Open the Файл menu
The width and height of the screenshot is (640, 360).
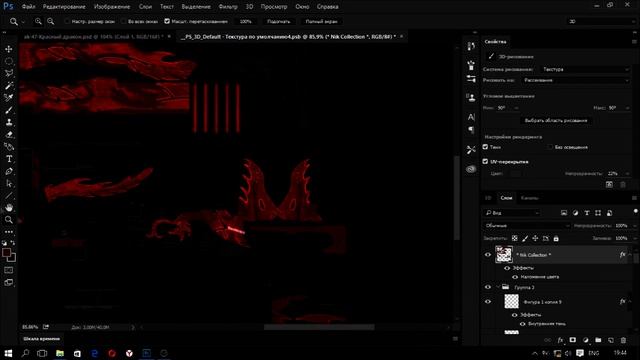[x=28, y=7]
